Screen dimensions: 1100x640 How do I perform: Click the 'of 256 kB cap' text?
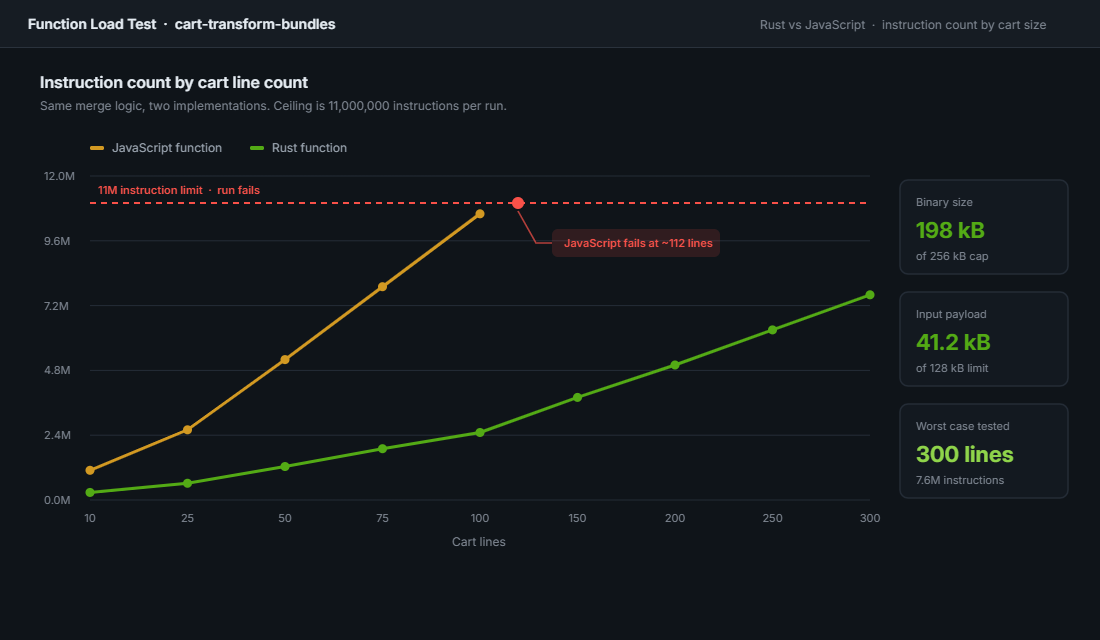coord(952,256)
